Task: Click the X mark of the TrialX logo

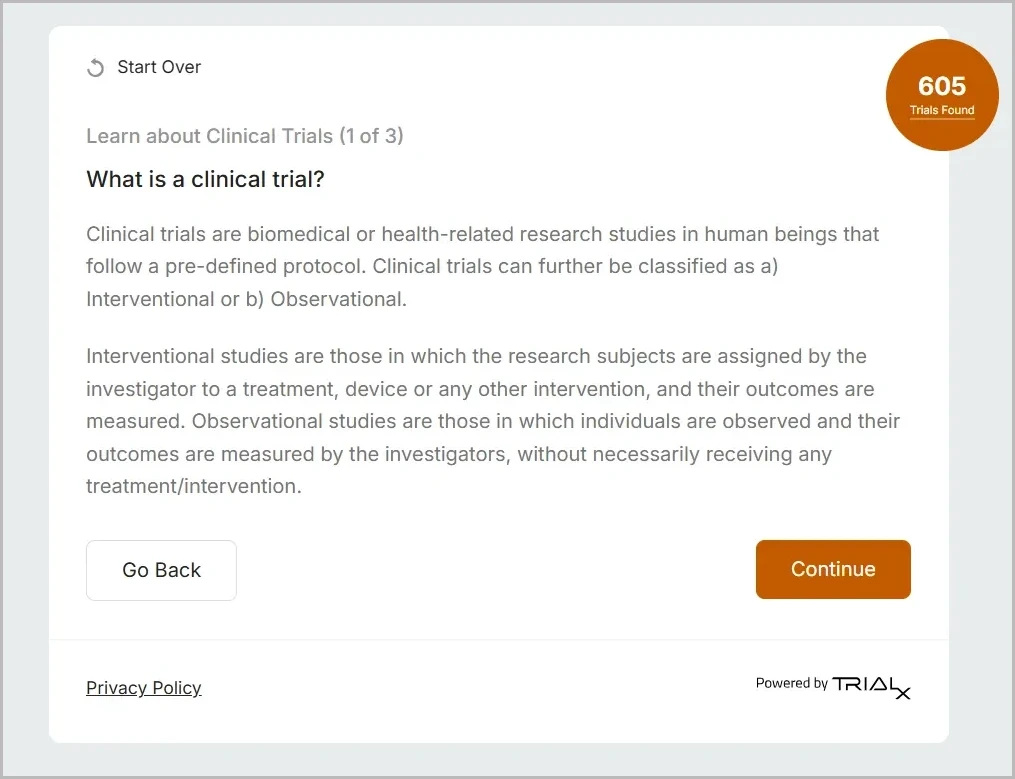Action: [902, 692]
